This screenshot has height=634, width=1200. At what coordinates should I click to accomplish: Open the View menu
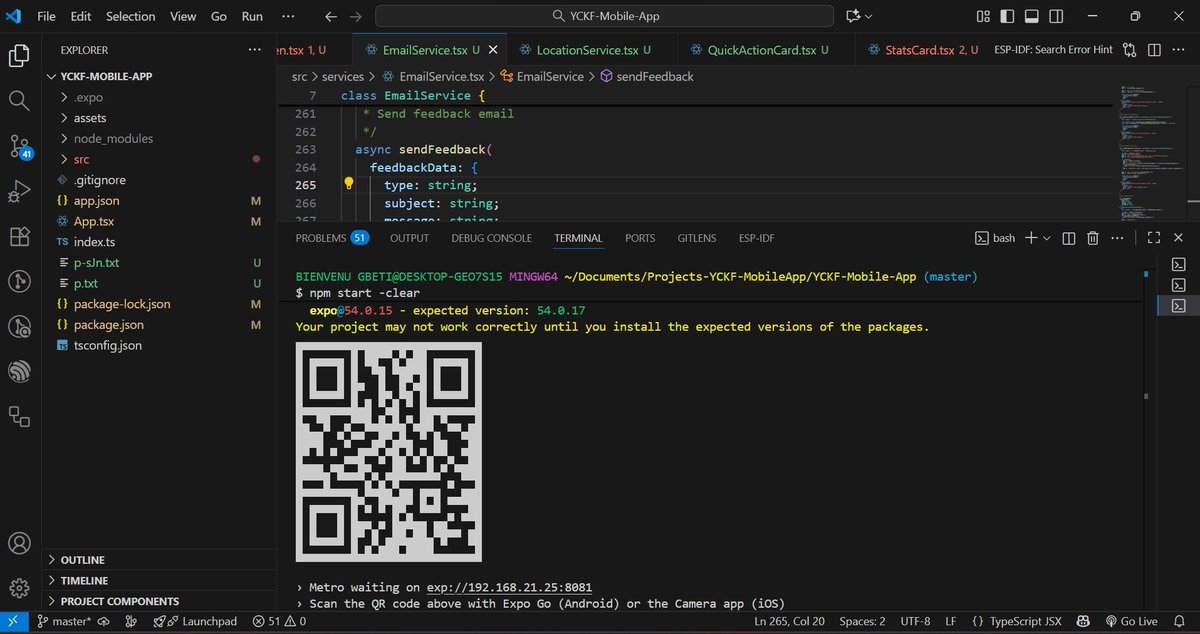[183, 16]
